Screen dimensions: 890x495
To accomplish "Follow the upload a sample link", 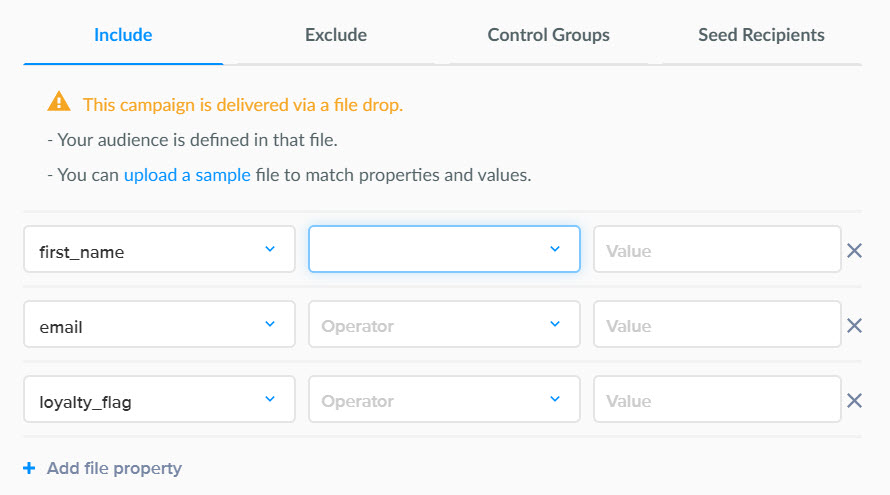I will [187, 175].
